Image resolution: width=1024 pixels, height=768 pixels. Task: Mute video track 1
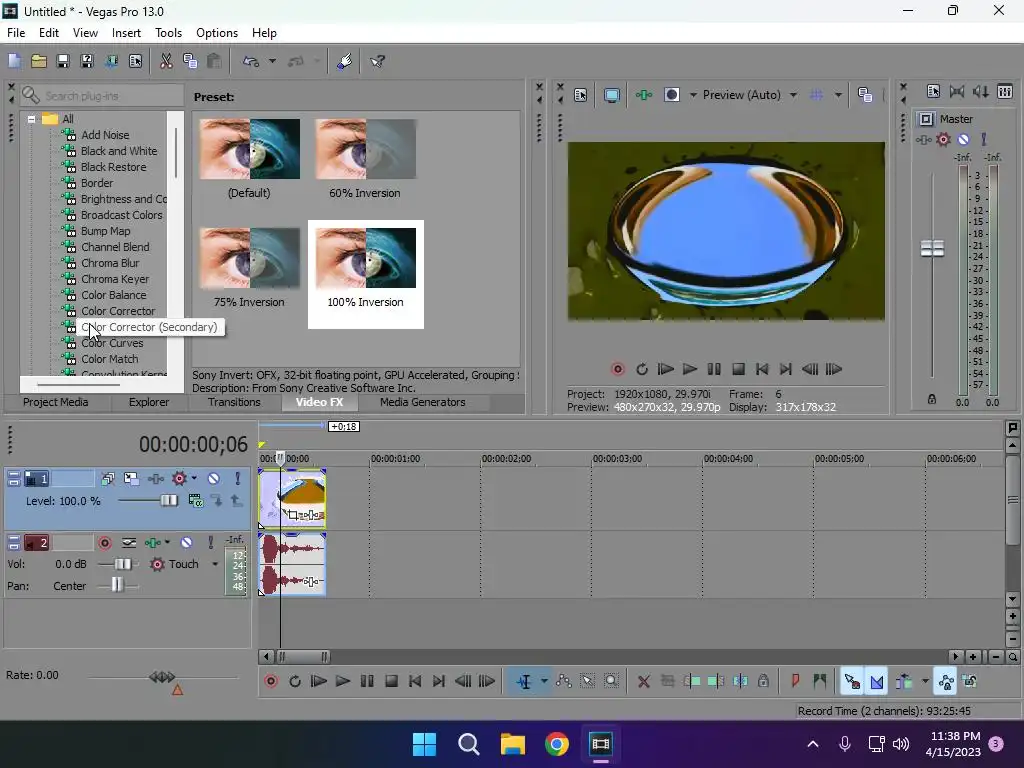214,479
